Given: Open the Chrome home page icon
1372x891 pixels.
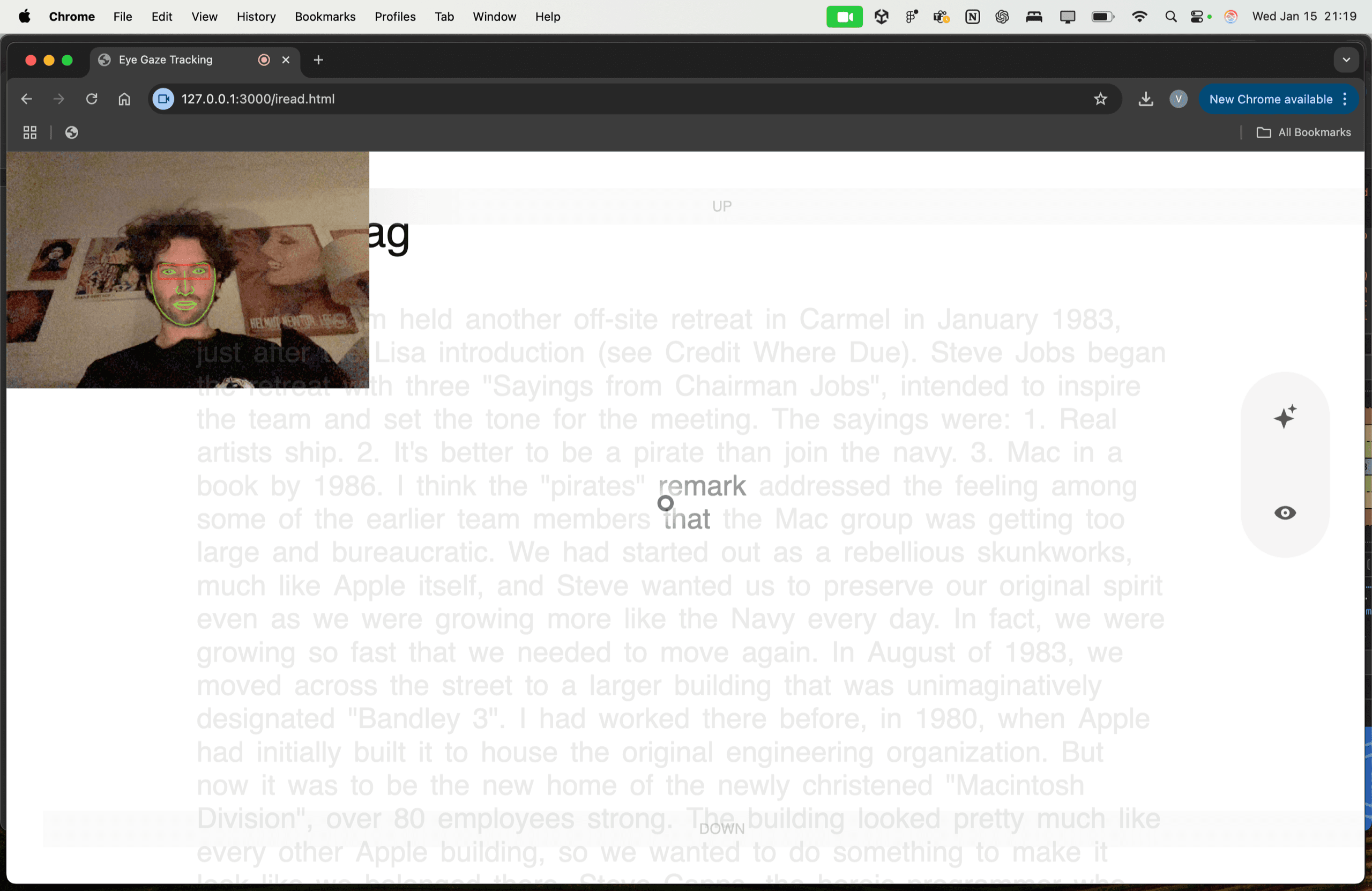Looking at the screenshot, I should (124, 99).
